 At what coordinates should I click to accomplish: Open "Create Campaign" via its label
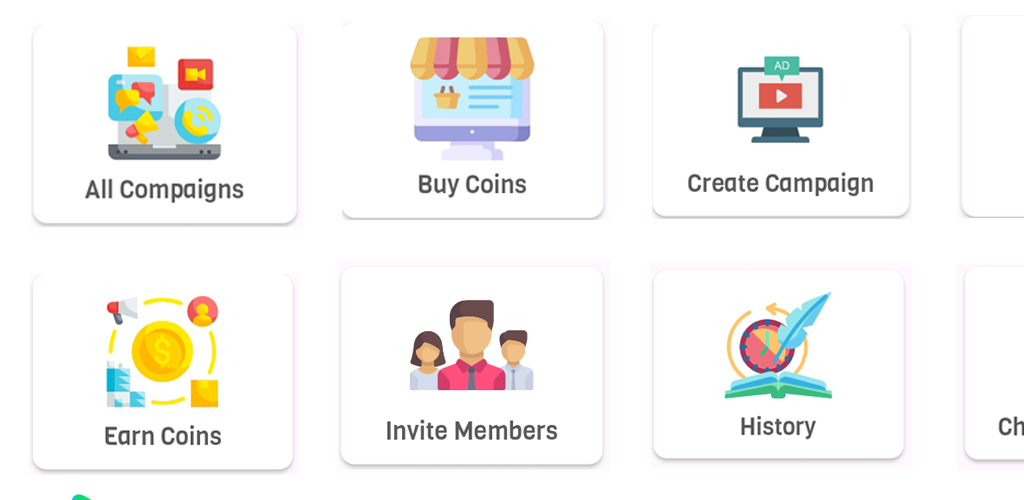[x=780, y=184]
